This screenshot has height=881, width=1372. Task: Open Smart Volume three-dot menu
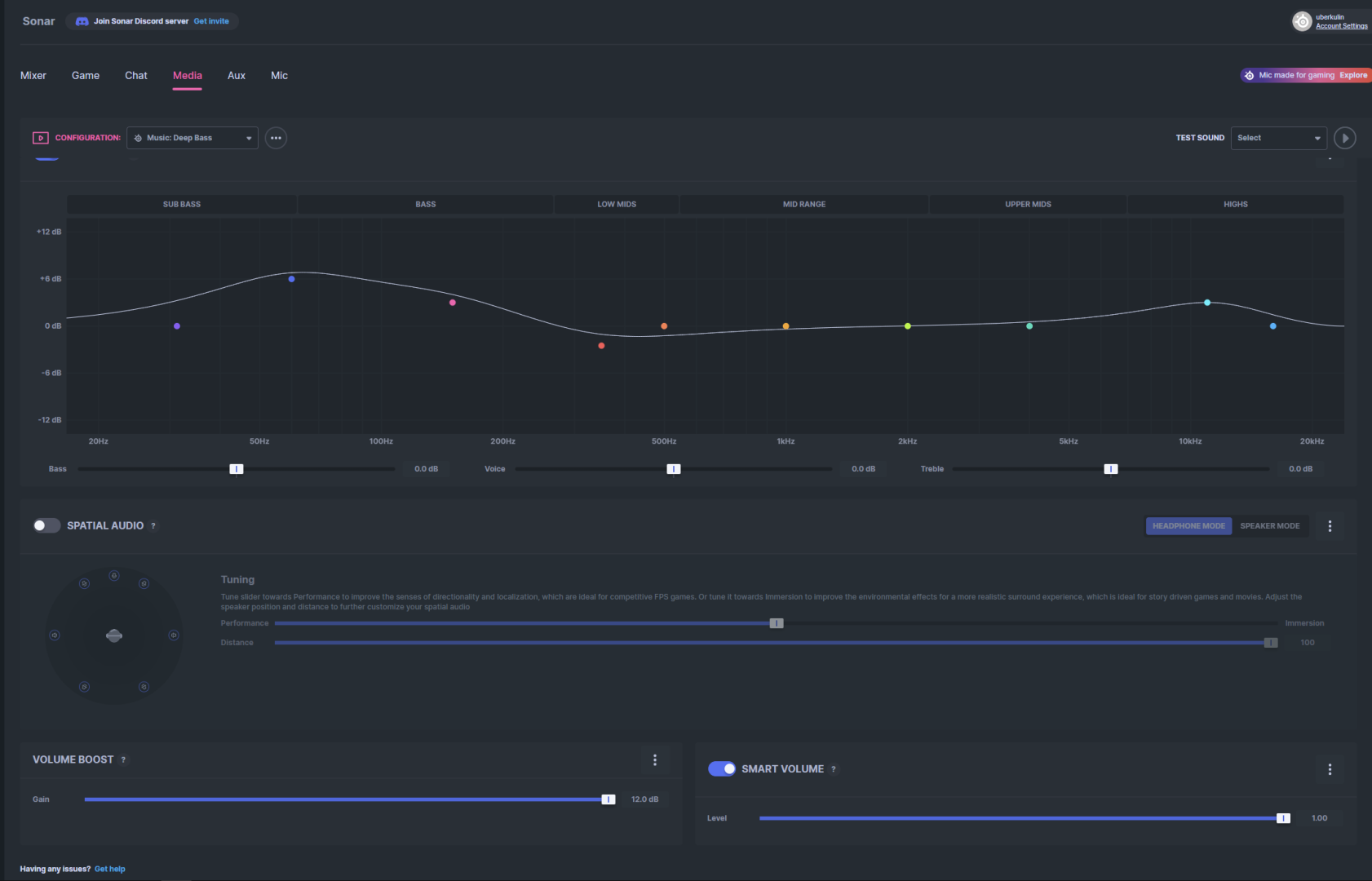pos(1330,769)
